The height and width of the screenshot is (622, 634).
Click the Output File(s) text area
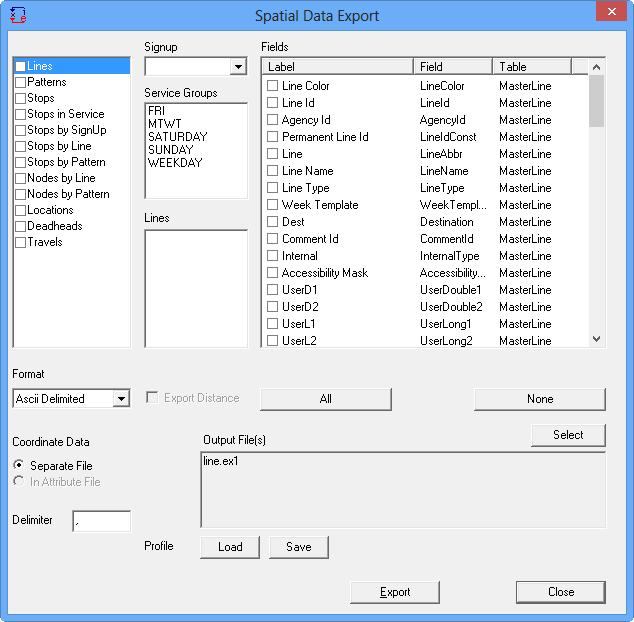pyautogui.click(x=403, y=490)
